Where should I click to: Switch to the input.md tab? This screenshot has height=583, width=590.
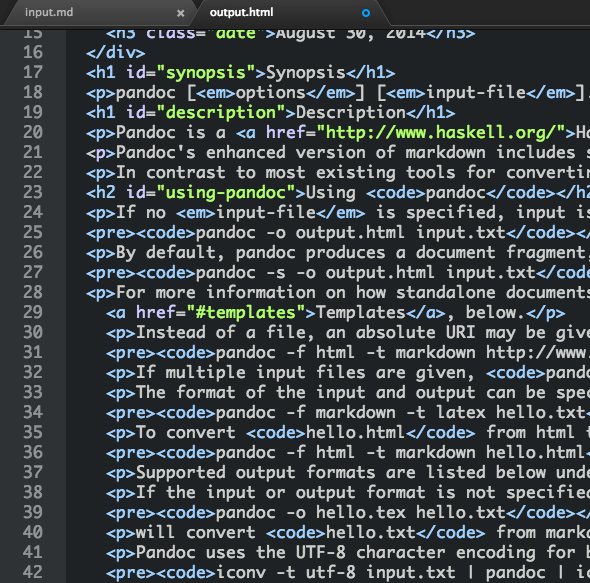coord(49,12)
